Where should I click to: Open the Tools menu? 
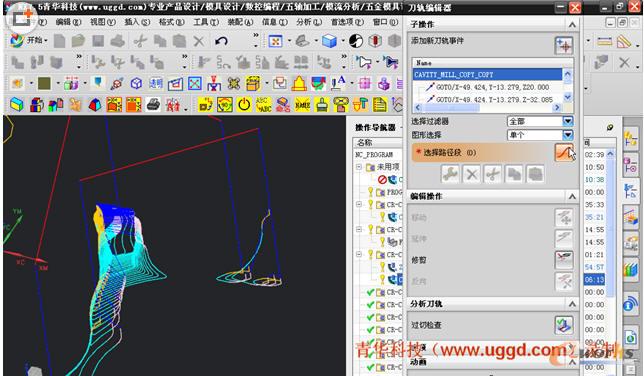[x=206, y=22]
